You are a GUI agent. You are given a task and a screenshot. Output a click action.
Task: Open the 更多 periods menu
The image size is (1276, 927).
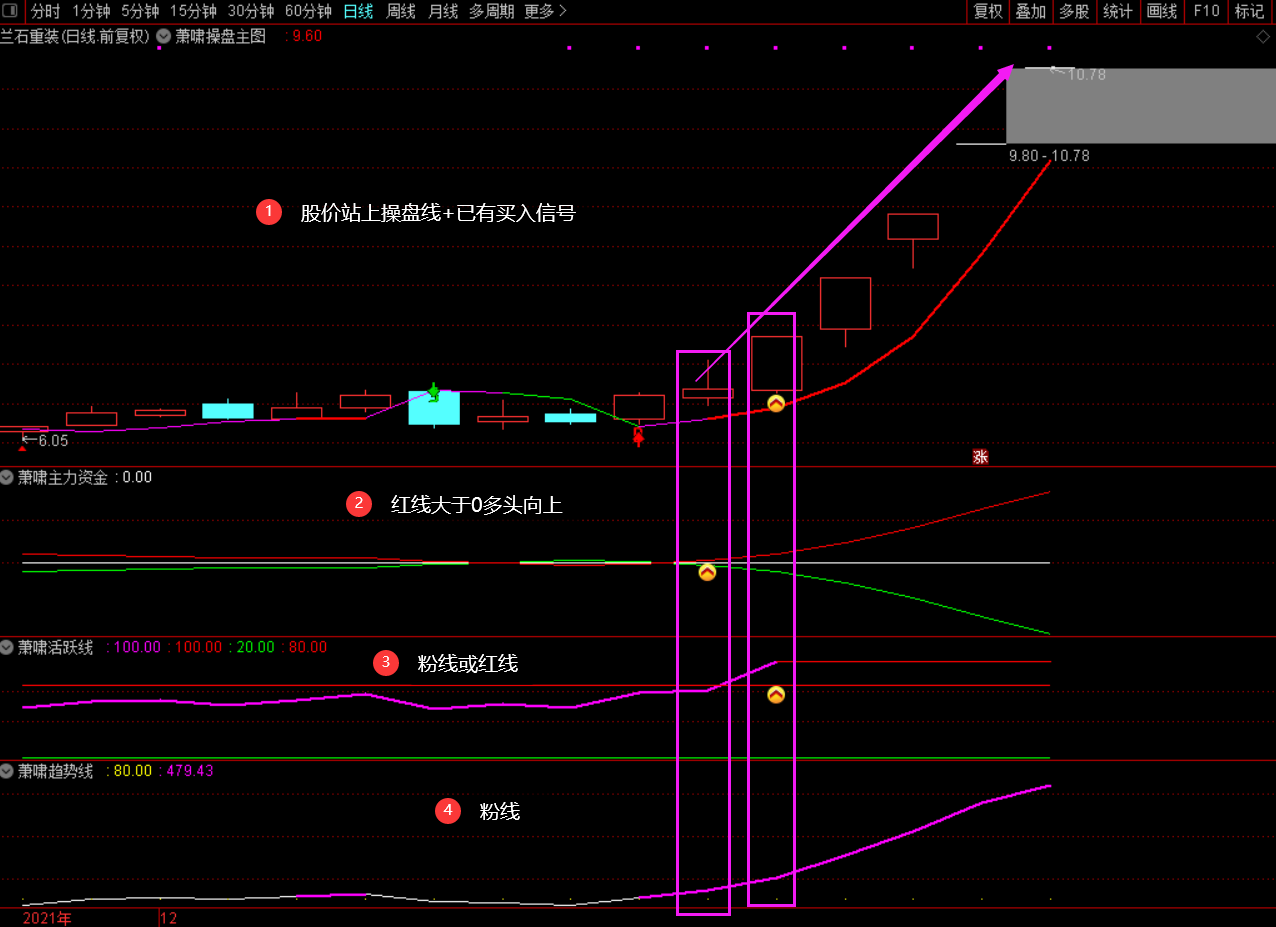pyautogui.click(x=545, y=11)
